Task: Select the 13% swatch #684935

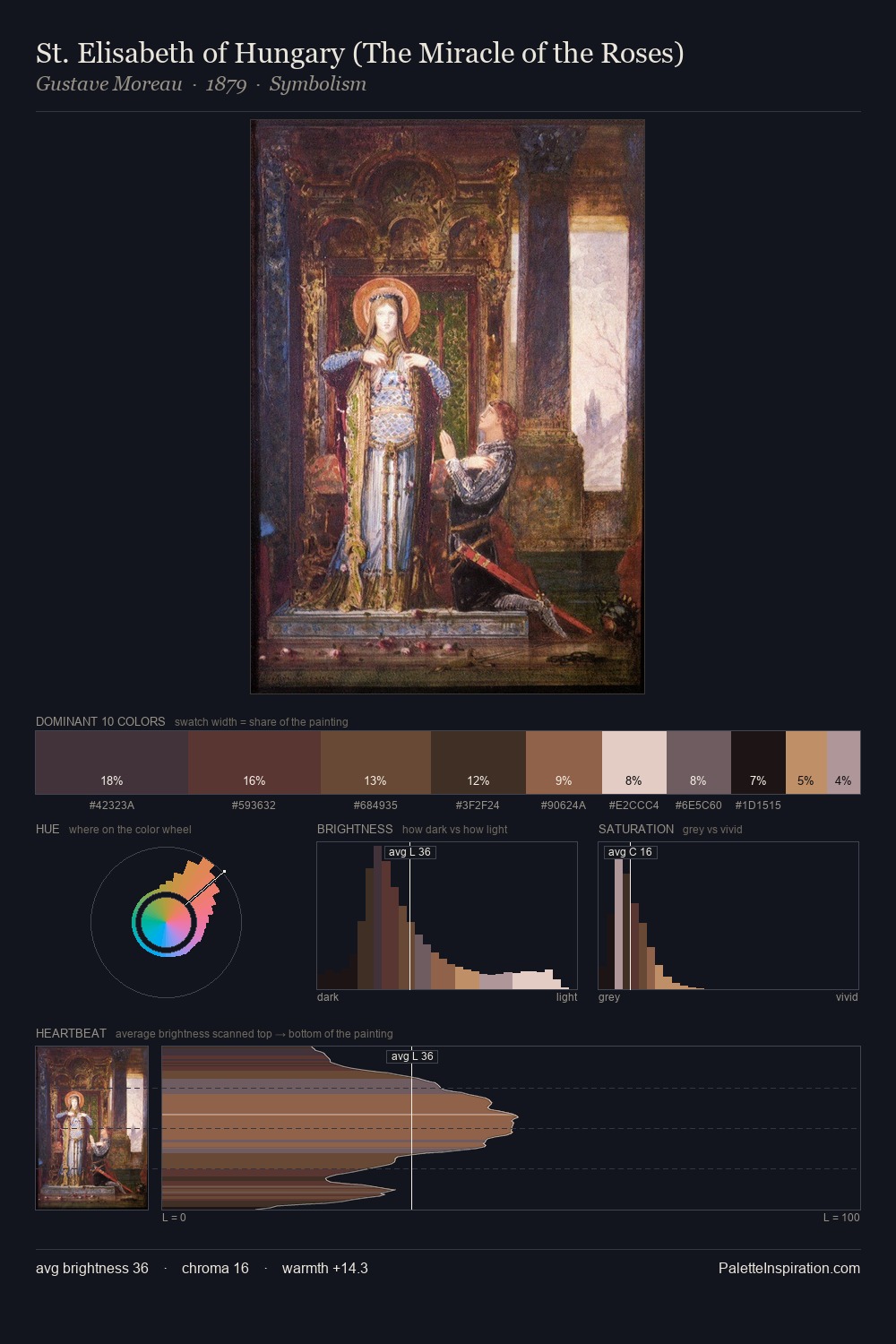Action: click(x=375, y=762)
